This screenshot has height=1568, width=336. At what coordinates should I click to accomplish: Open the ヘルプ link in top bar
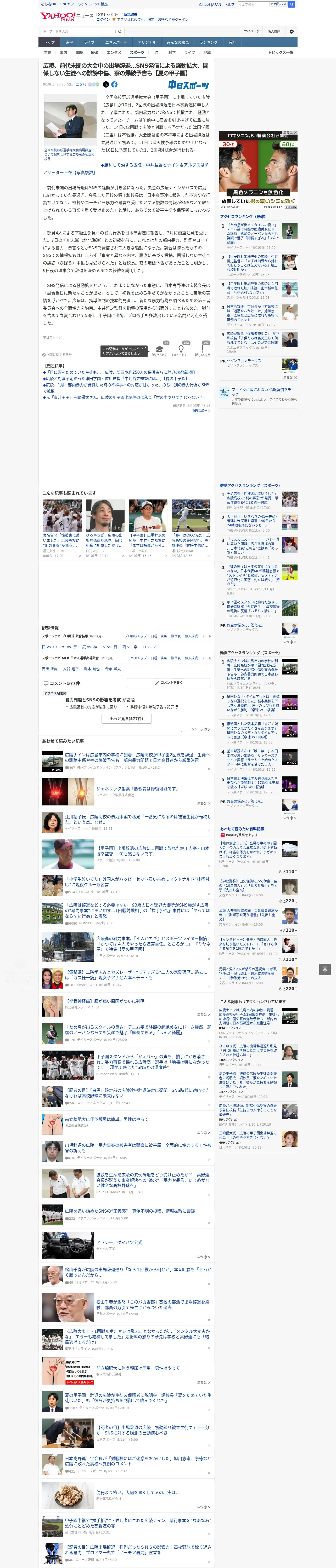coord(229,4)
